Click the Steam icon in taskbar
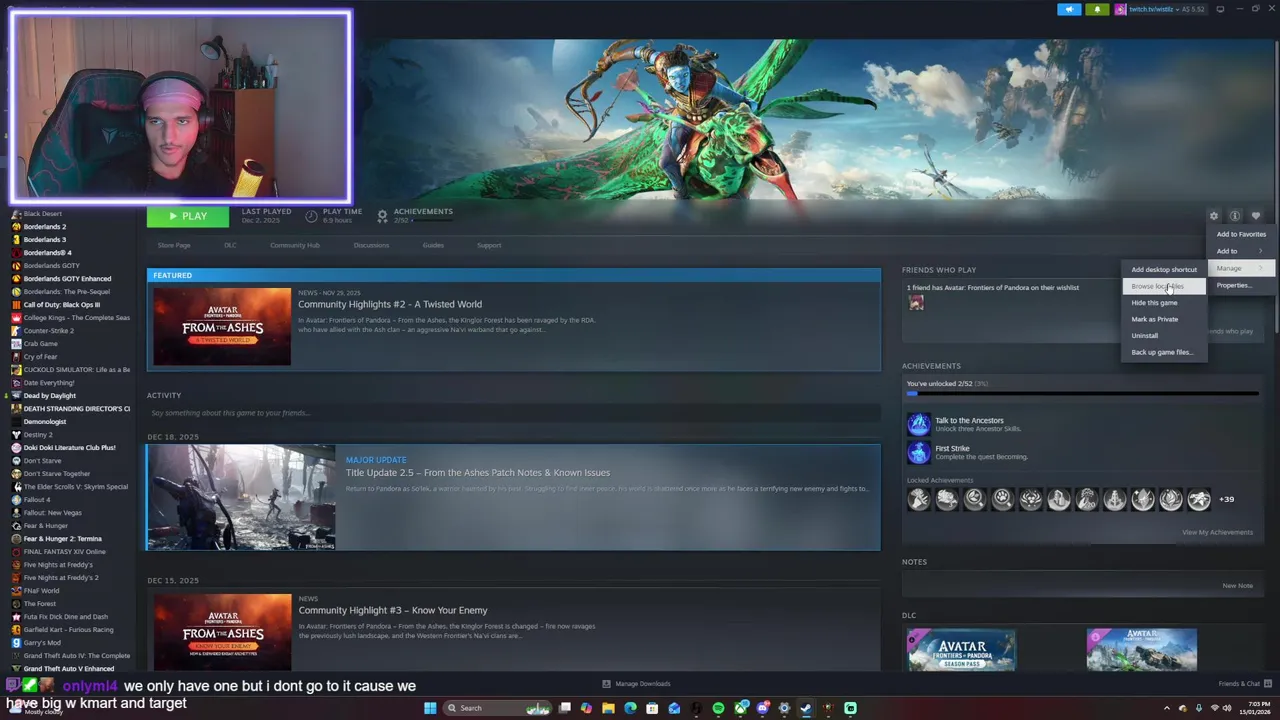The height and width of the screenshot is (720, 1280). click(806, 708)
